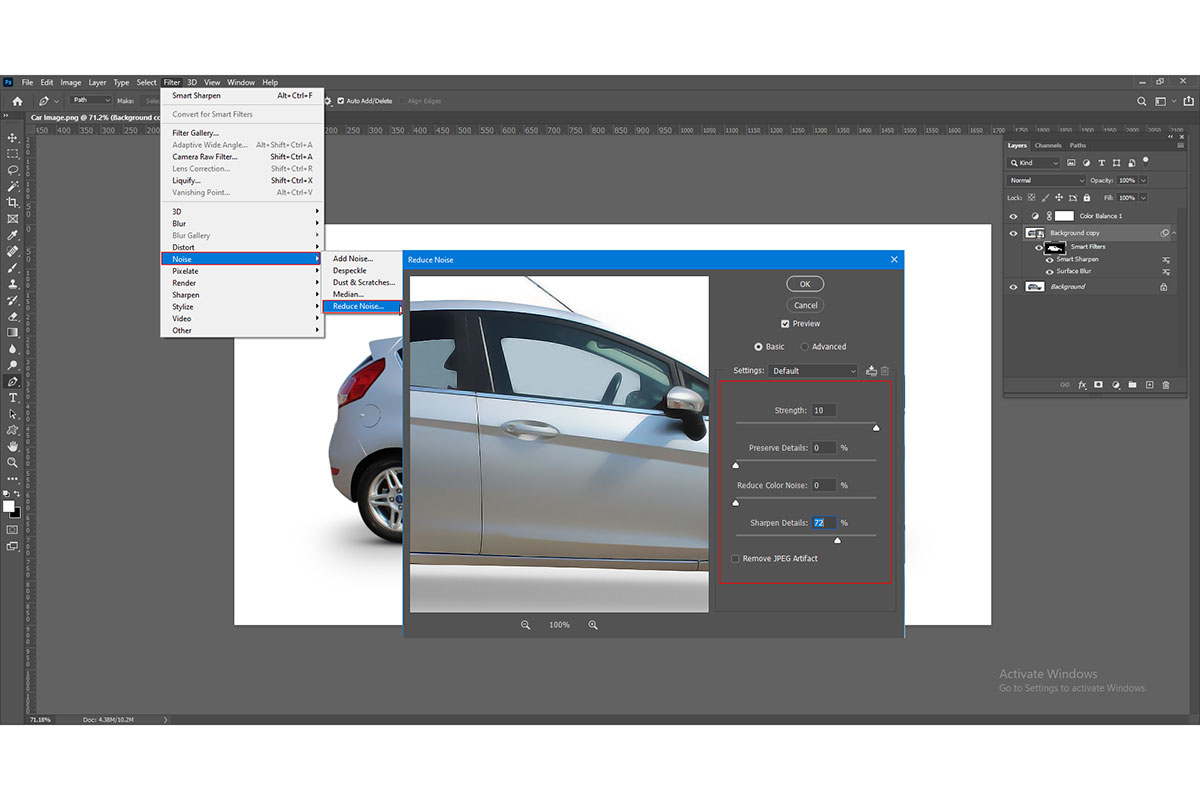Switch to the Channels tab
This screenshot has width=1200, height=800.
point(1048,146)
